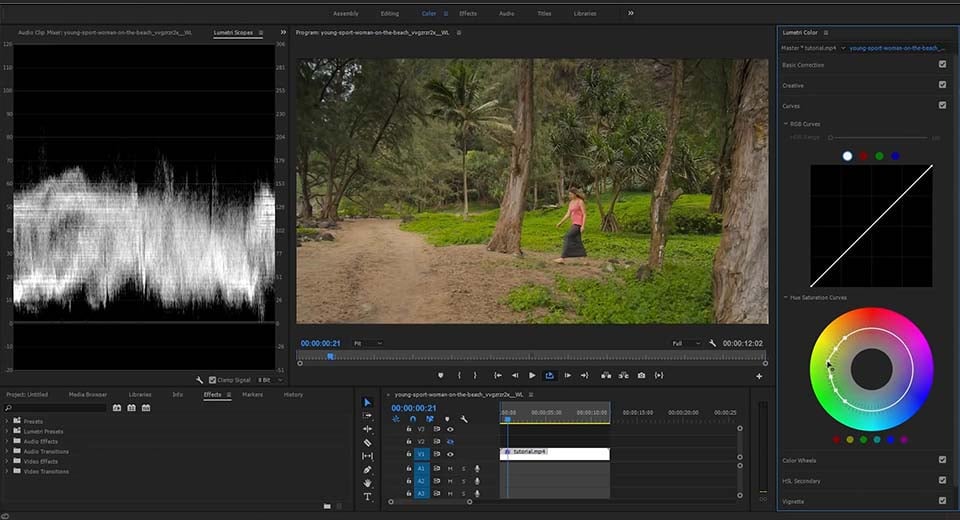This screenshot has width=960, height=520.
Task: Click the program monitor timecode 00:00:00:21
Action: [320, 344]
